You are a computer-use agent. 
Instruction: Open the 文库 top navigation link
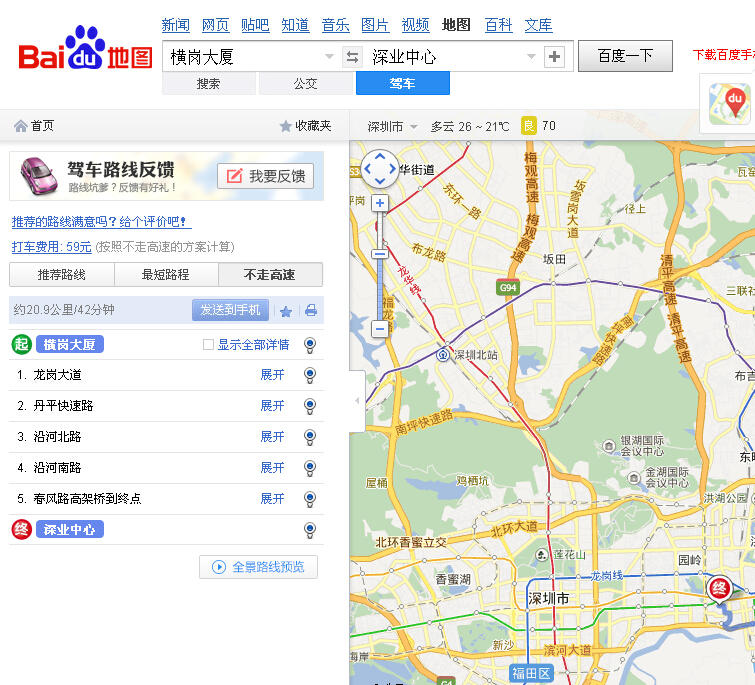pos(538,25)
